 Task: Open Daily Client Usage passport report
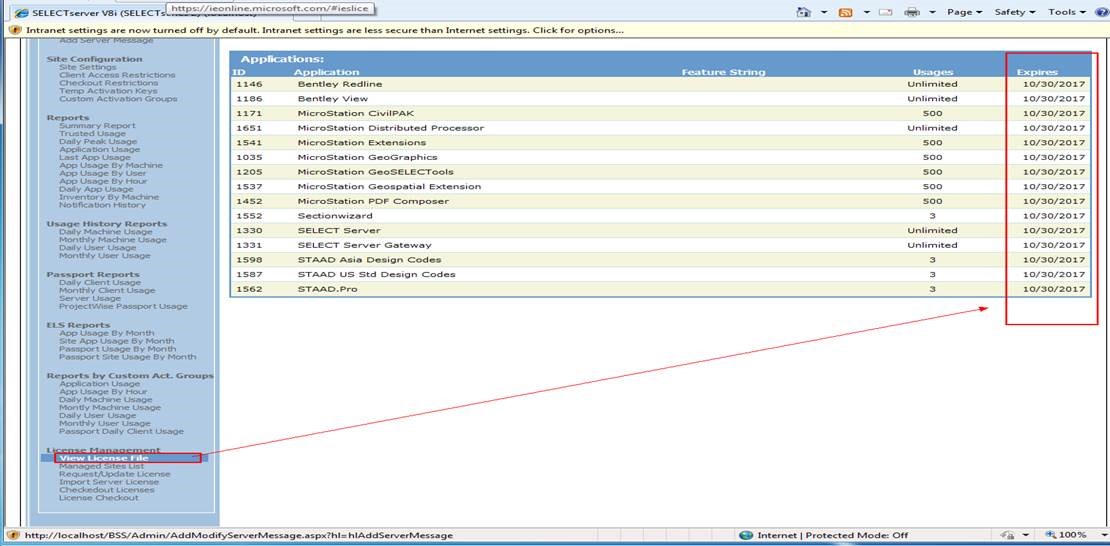(101, 283)
